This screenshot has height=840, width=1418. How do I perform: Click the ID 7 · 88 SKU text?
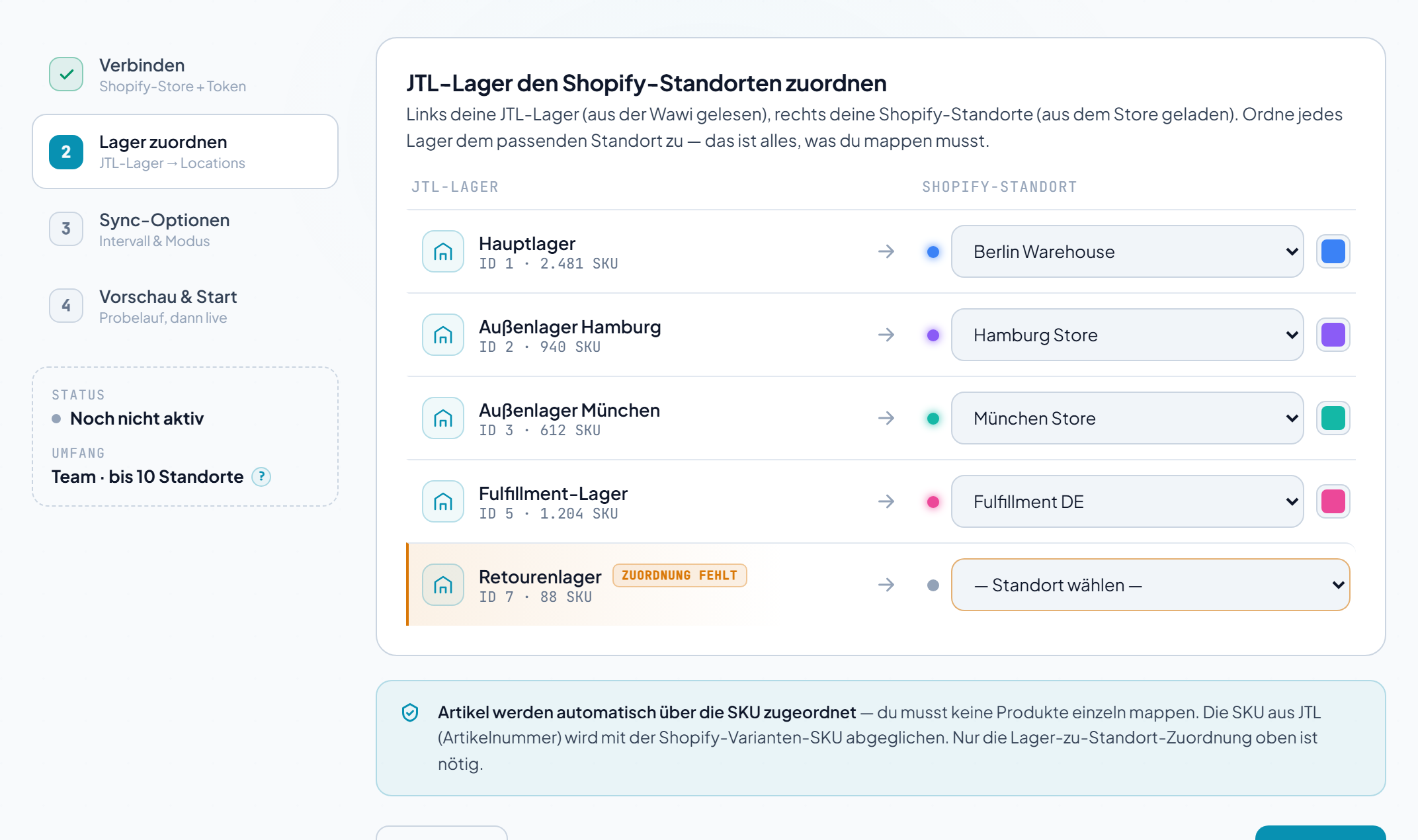(x=535, y=597)
